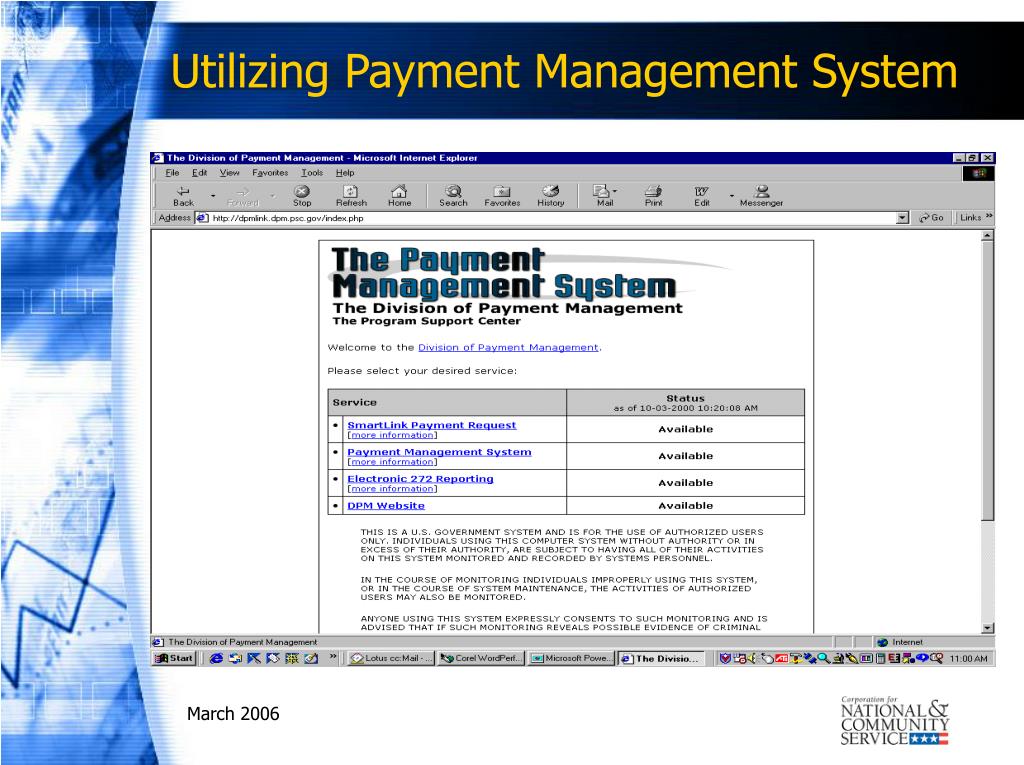Screen dimensions: 1024x765
Task: Click the address URL field
Action: click(x=553, y=218)
